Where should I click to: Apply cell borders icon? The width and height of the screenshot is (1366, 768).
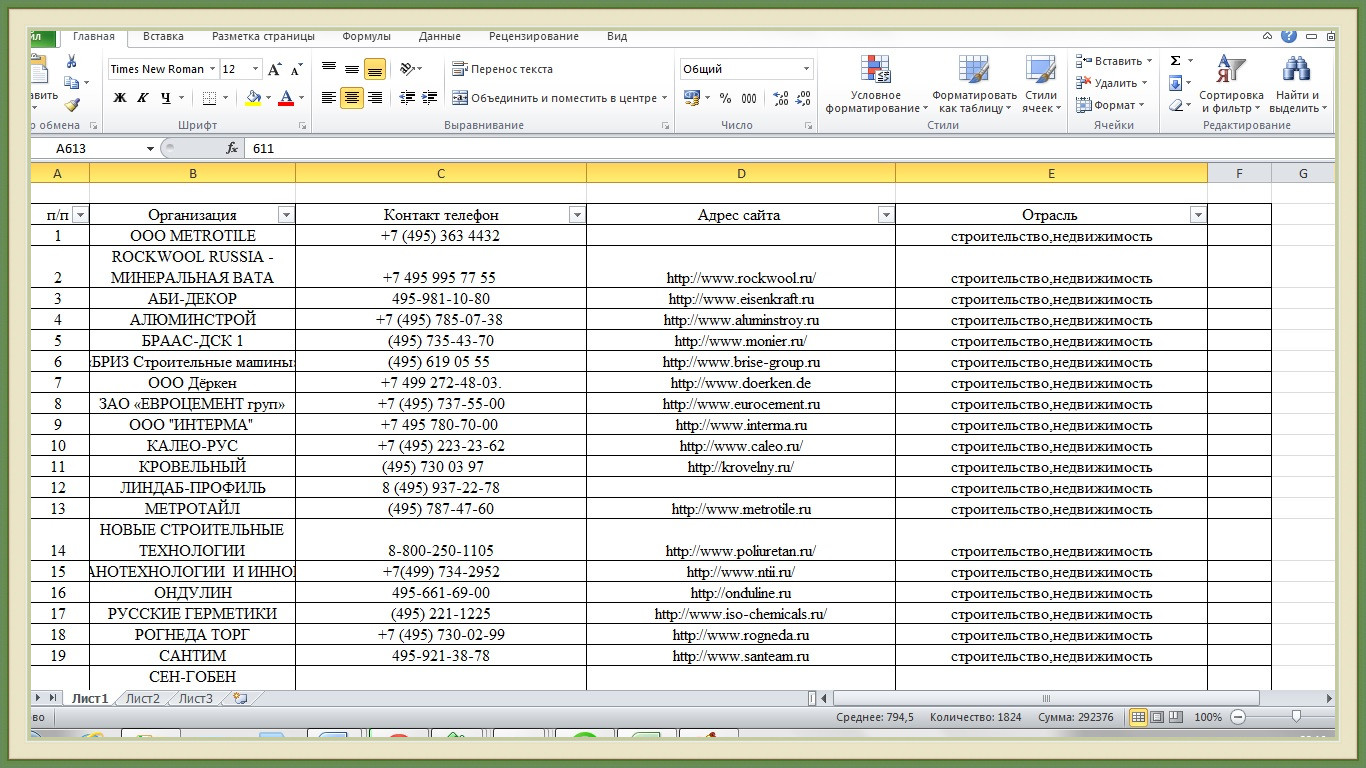(209, 98)
